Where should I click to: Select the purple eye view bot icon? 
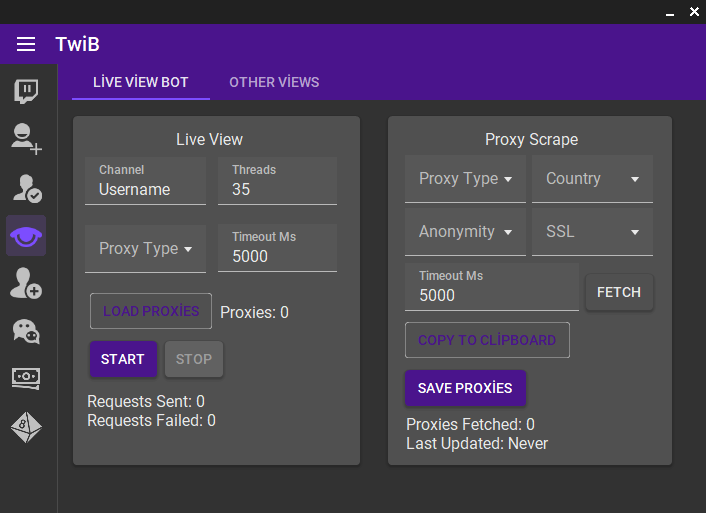(x=26, y=236)
